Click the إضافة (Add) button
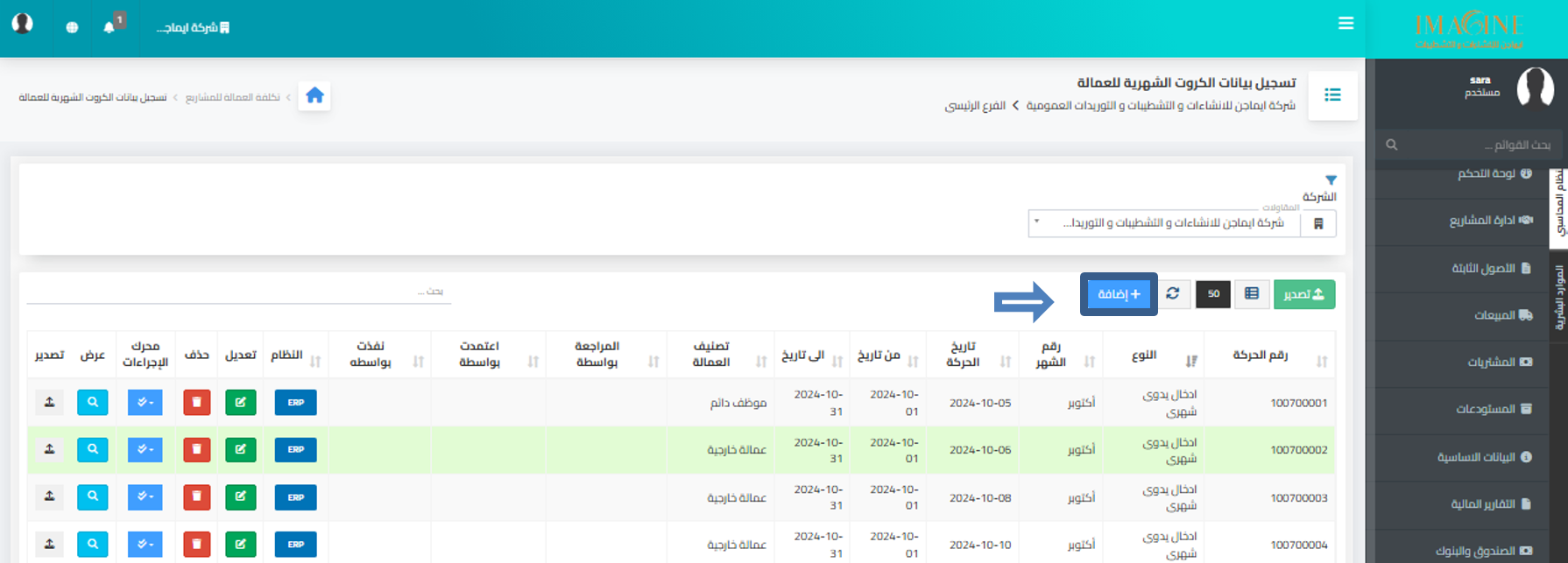 [x=1119, y=294]
